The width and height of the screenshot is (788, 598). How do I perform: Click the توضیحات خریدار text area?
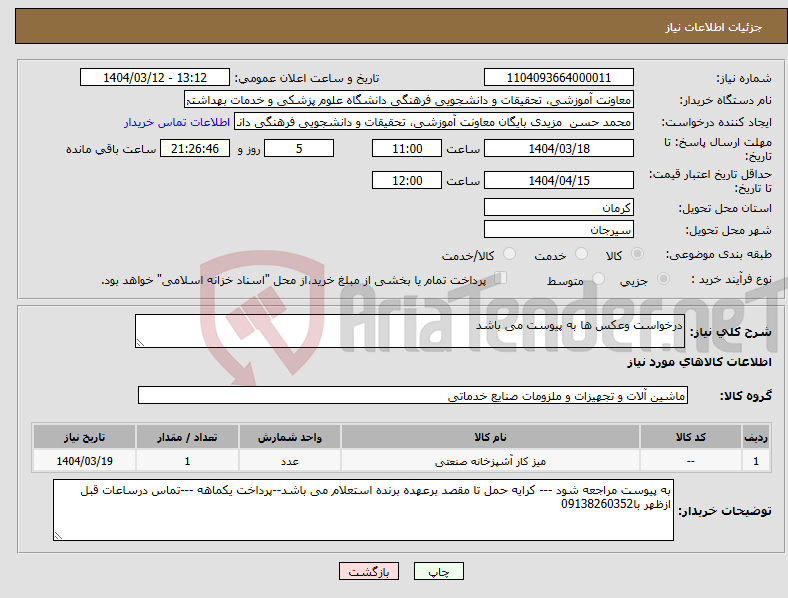point(363,510)
